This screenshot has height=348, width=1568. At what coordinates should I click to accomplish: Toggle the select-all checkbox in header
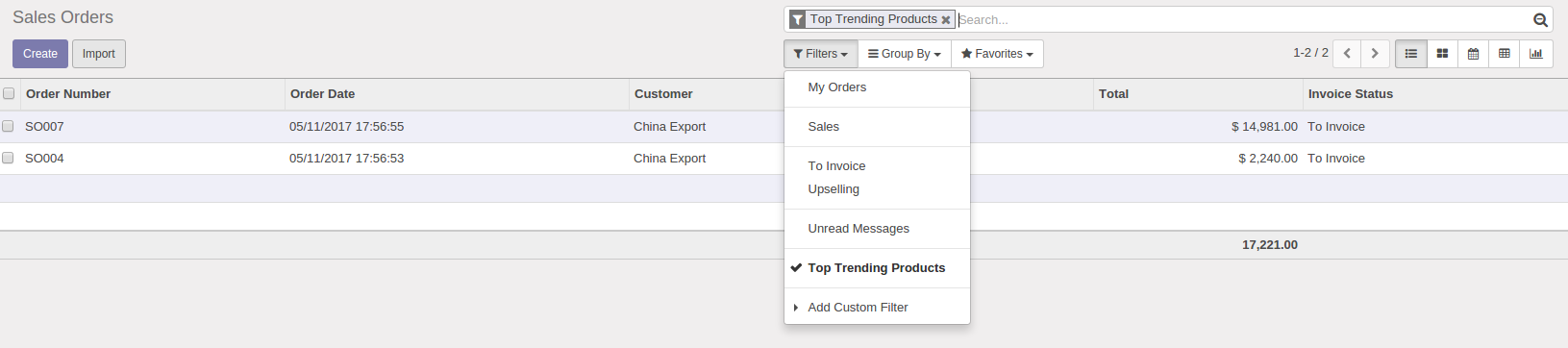(9, 93)
